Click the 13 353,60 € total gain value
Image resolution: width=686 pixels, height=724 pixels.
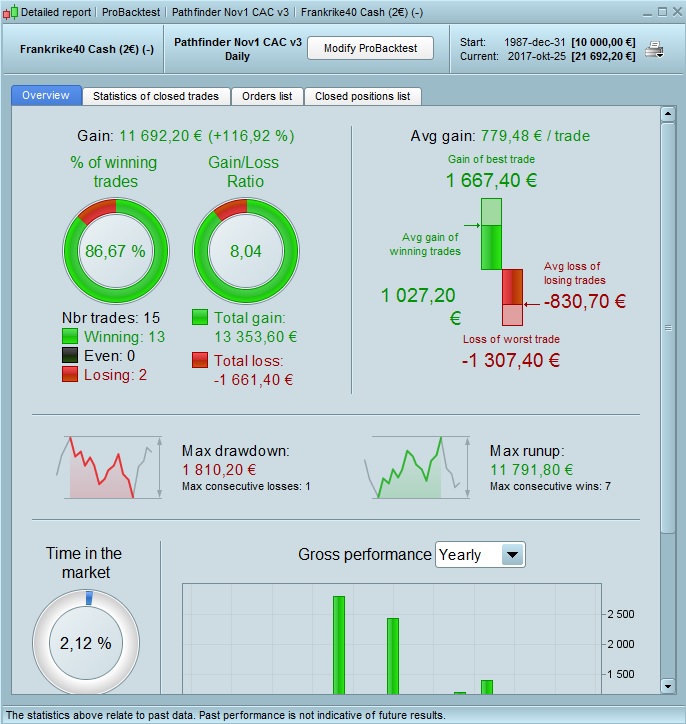[x=256, y=337]
